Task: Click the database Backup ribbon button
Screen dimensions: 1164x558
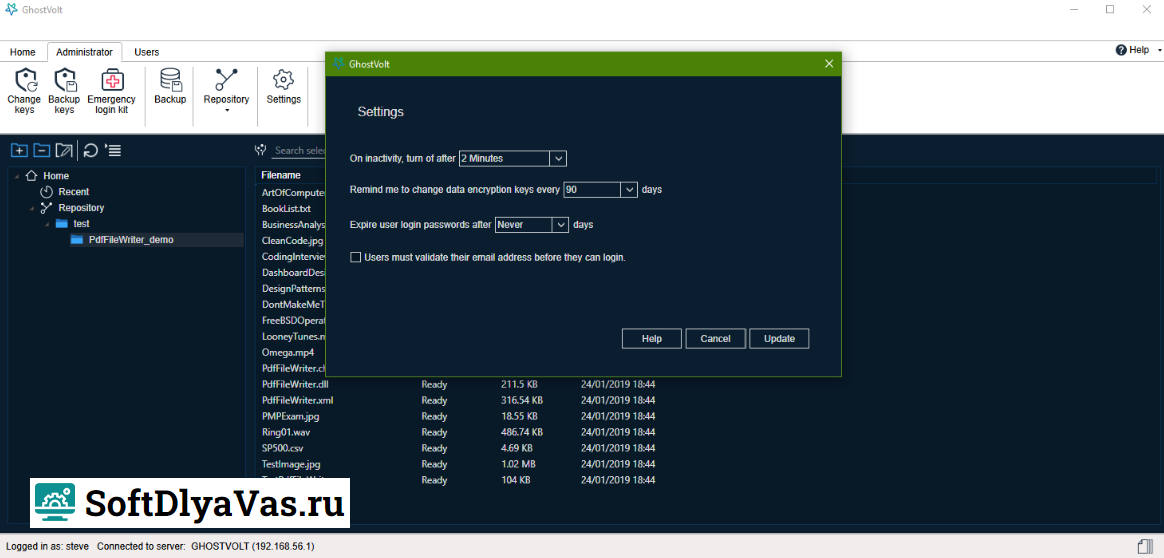Action: (x=170, y=86)
